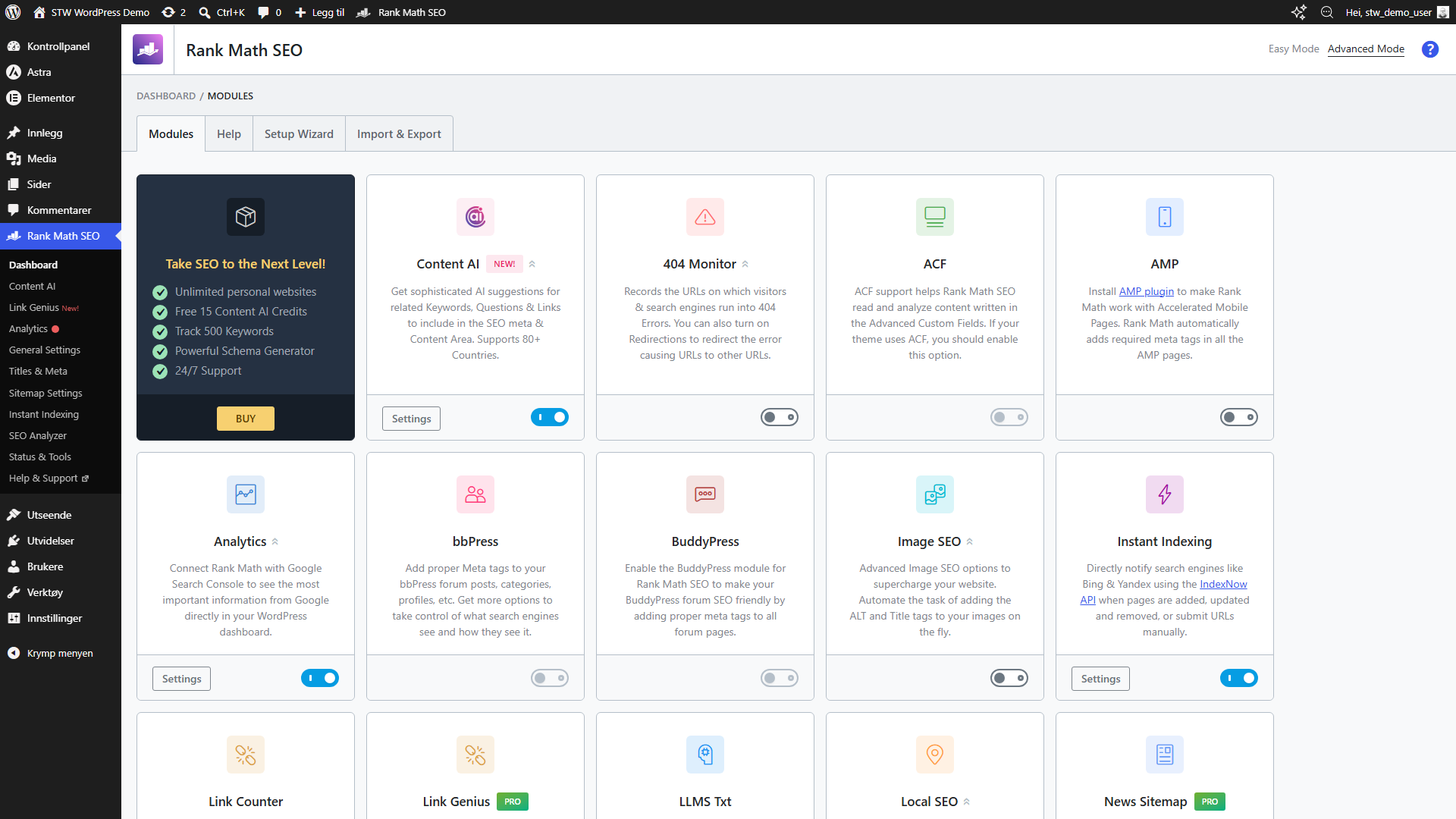Image resolution: width=1456 pixels, height=819 pixels.
Task: Click the chevron beside Analytics title
Action: (x=275, y=541)
